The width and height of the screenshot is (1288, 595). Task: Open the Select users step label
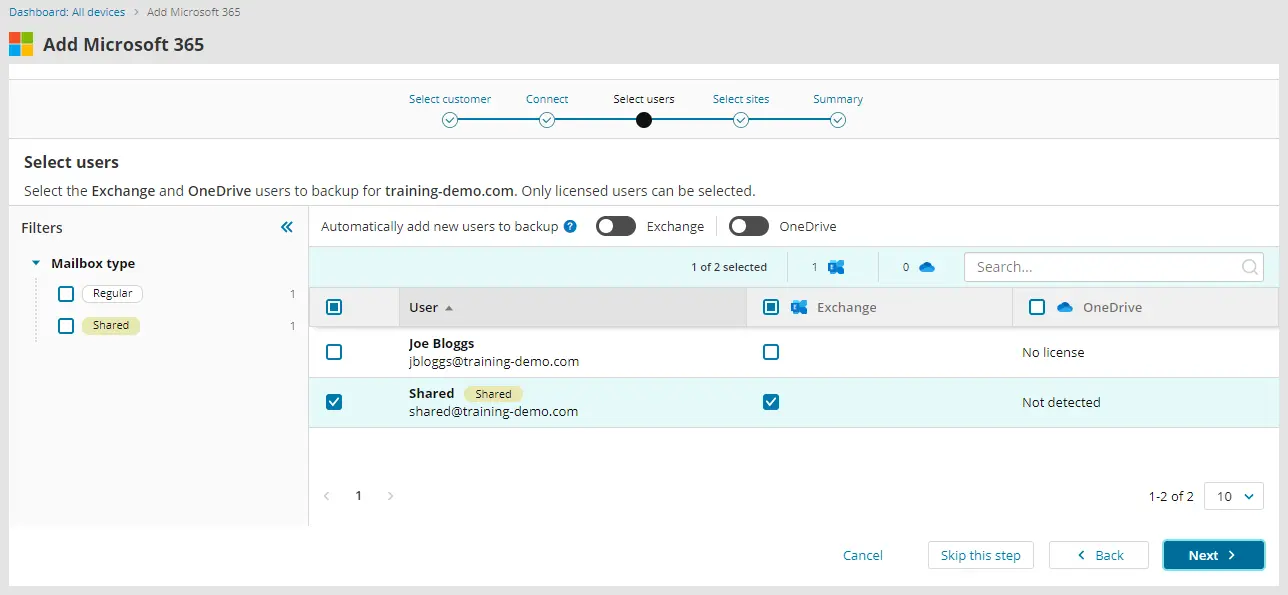[x=644, y=99]
